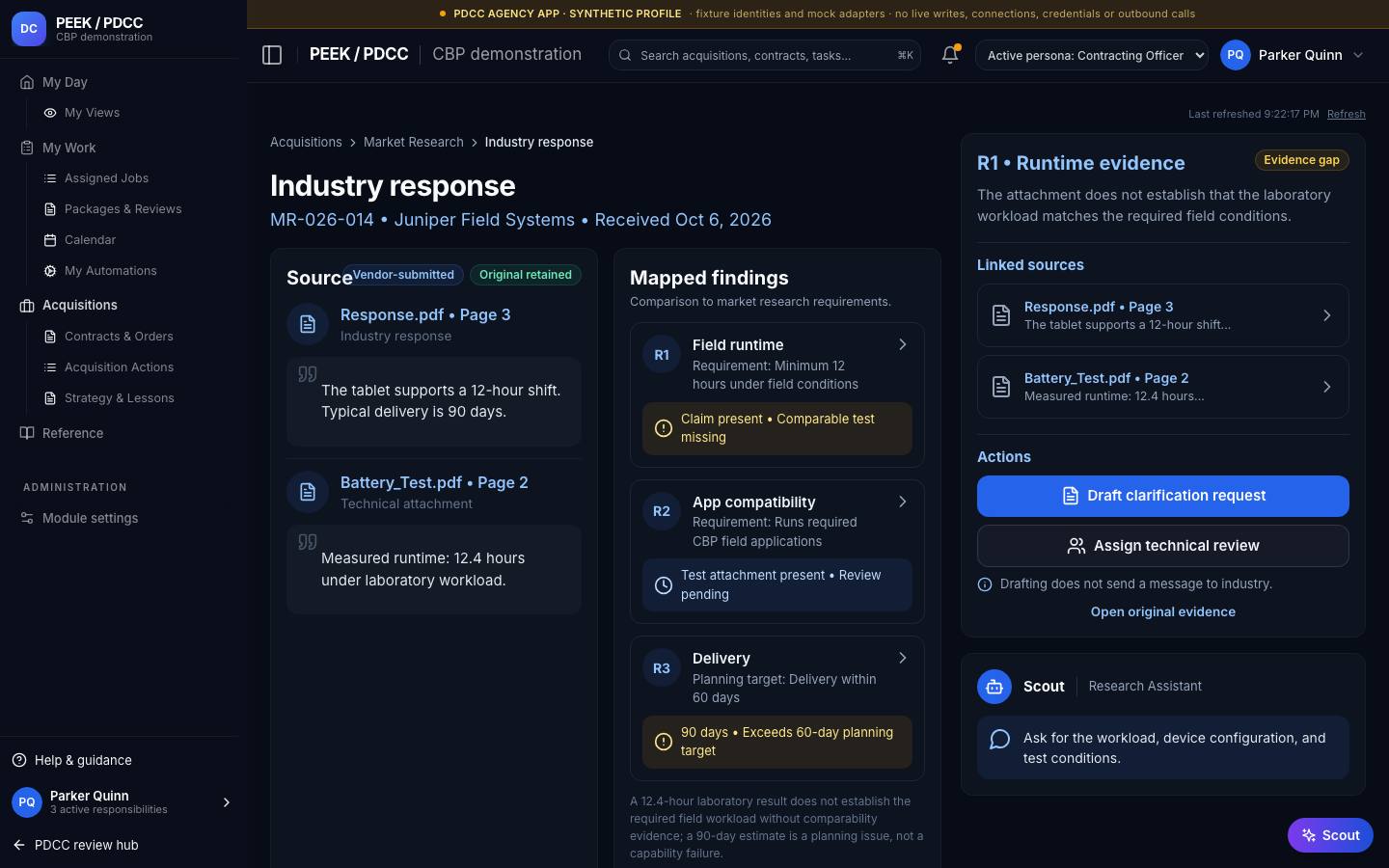The width and height of the screenshot is (1389, 868).
Task: Click the Original retained tag
Action: tap(526, 275)
